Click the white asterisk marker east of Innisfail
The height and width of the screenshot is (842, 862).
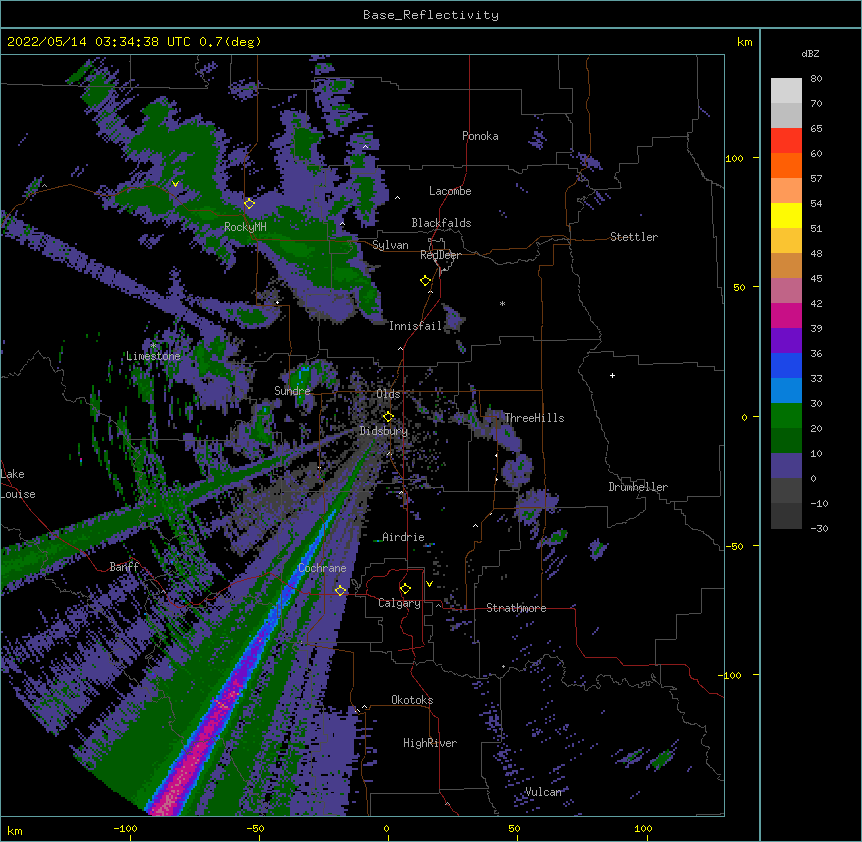502,303
